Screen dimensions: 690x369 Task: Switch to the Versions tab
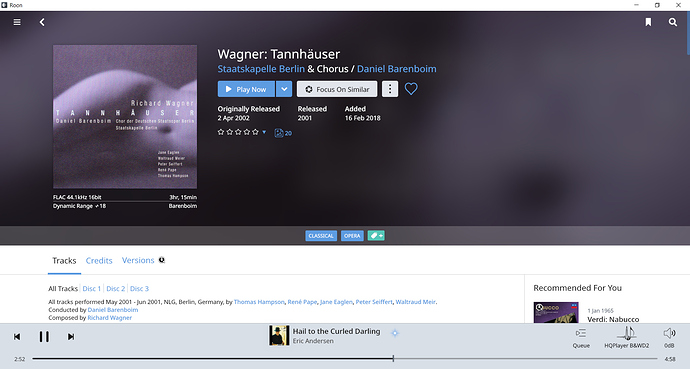138,260
